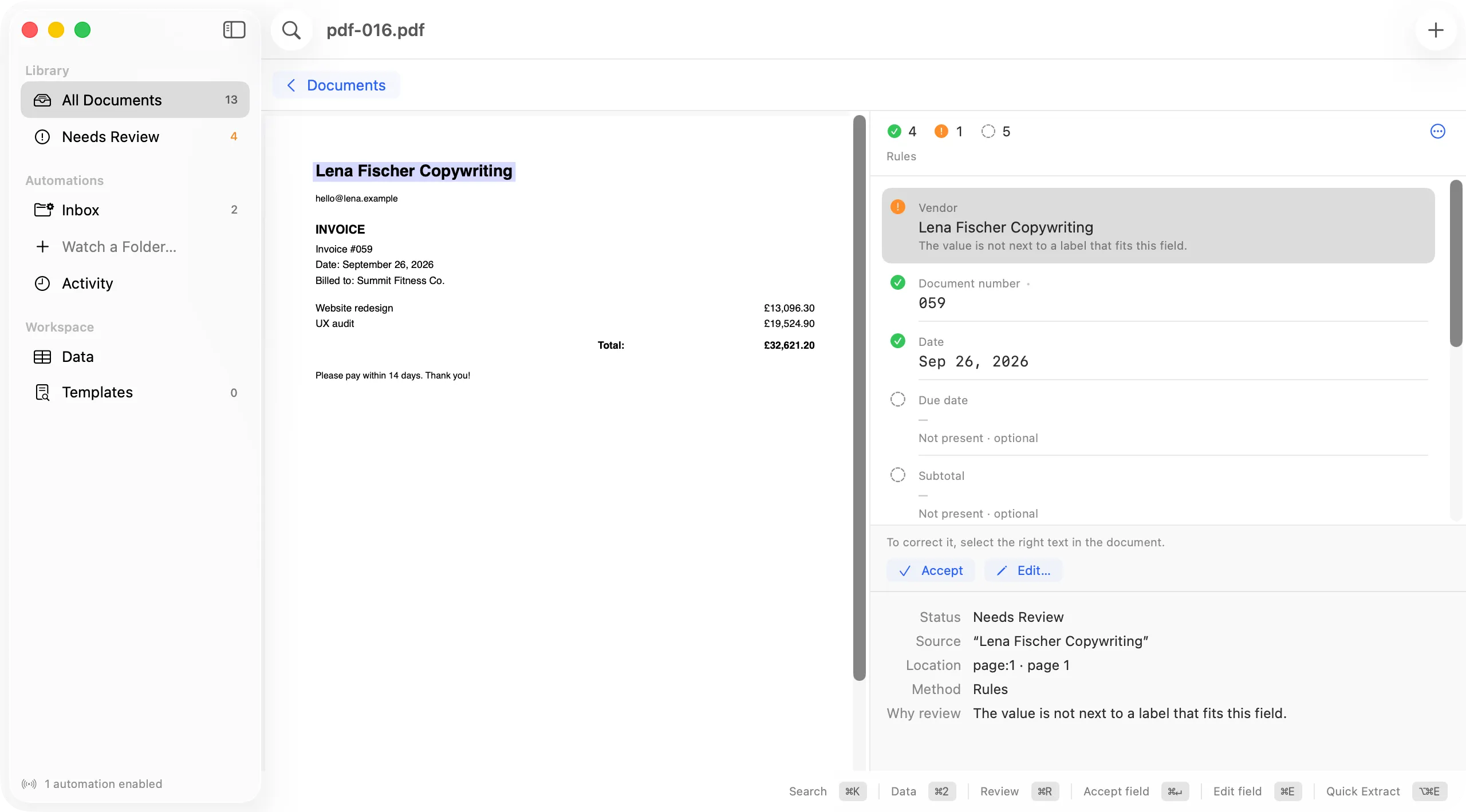Click the plus add-document button
The height and width of the screenshot is (812, 1466).
pos(1435,30)
